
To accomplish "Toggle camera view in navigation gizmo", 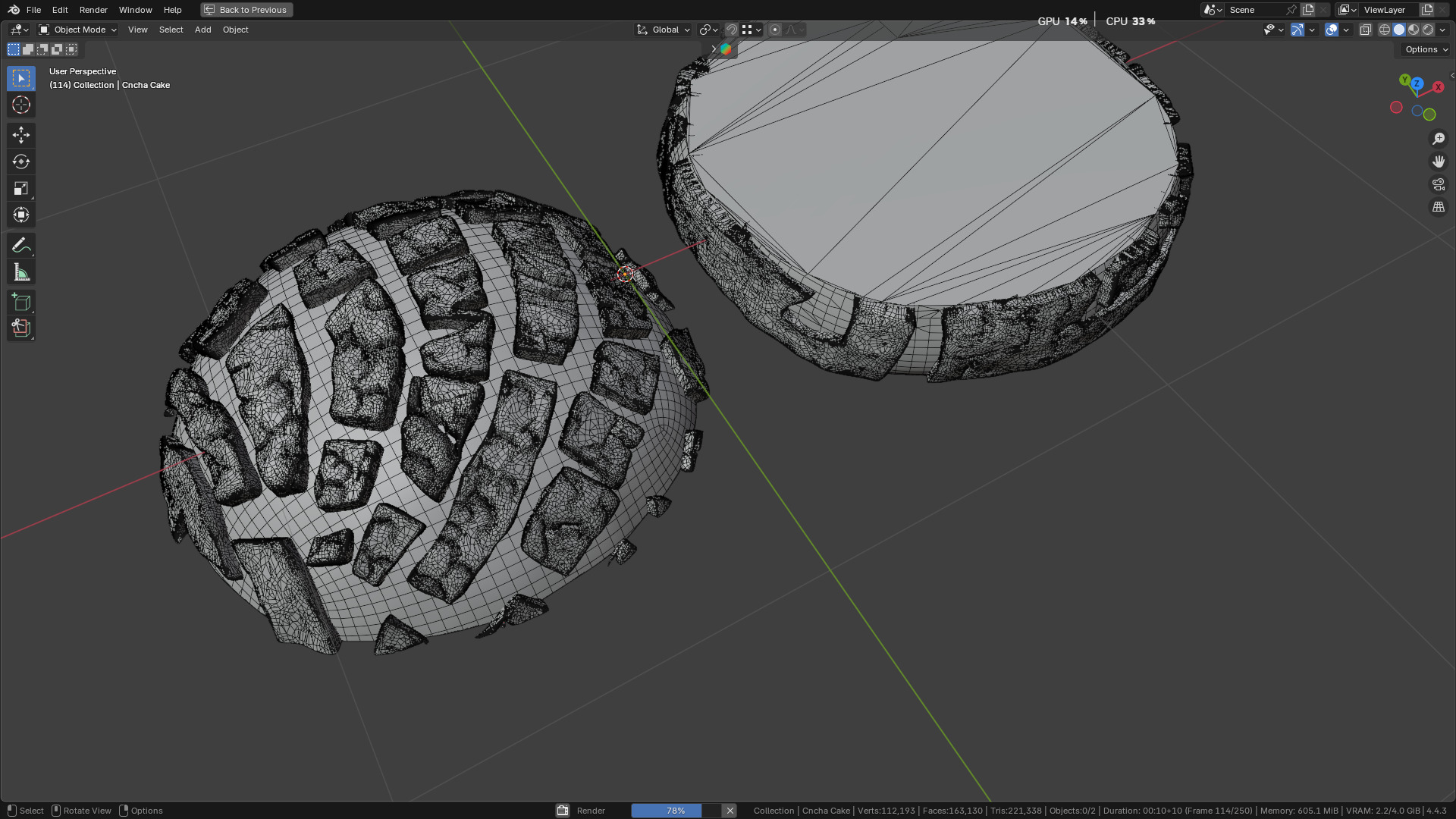I will [1438, 184].
